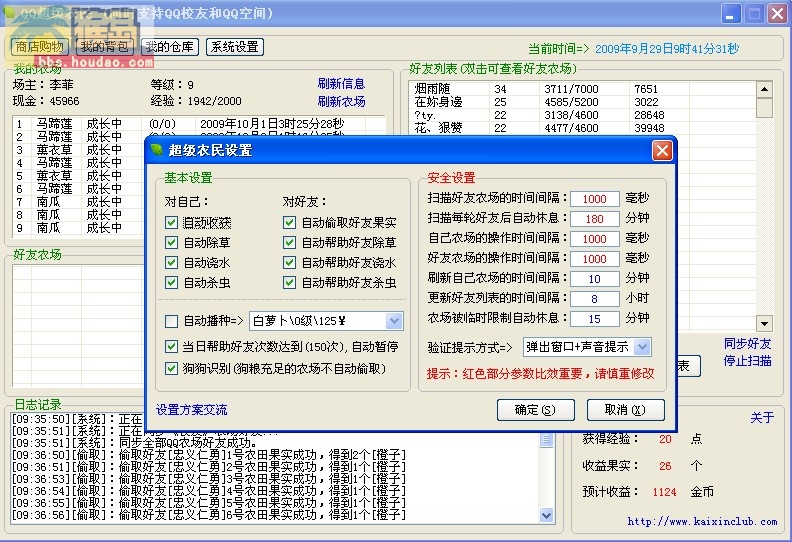The height and width of the screenshot is (542, 792).
Task: Select farm plot 3 薰衣草 row
Action: click(78, 150)
